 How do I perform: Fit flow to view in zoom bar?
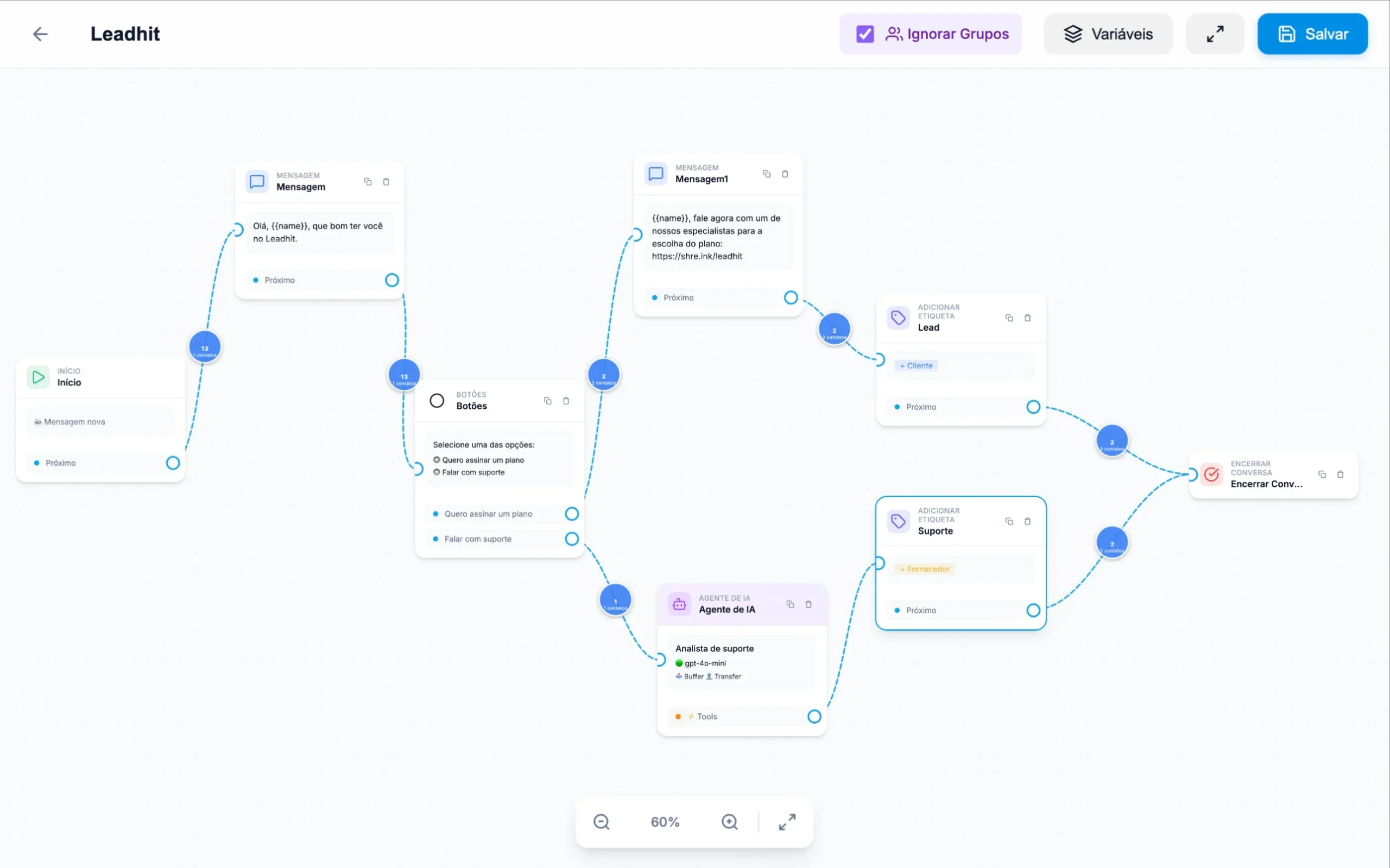(787, 822)
